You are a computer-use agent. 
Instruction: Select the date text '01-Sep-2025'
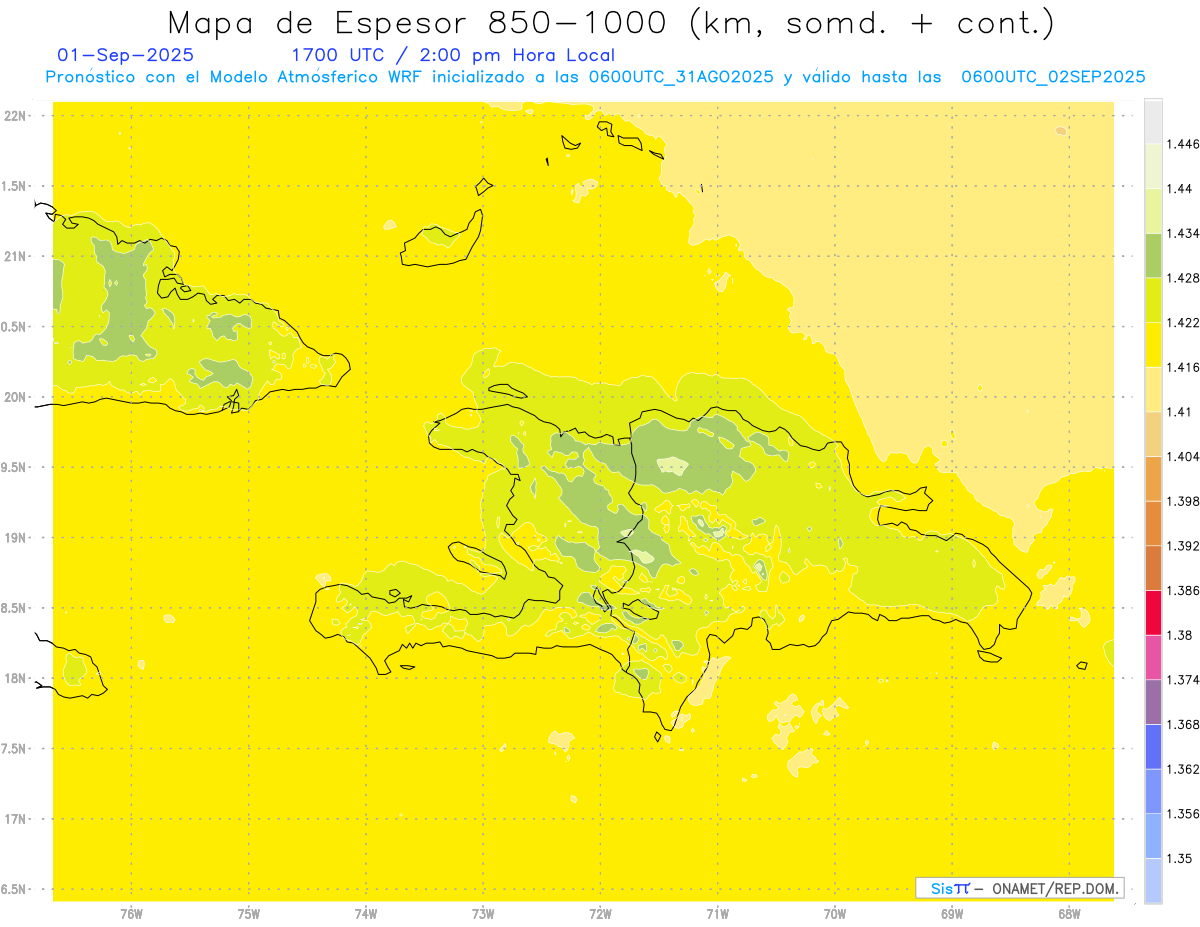click(126, 55)
